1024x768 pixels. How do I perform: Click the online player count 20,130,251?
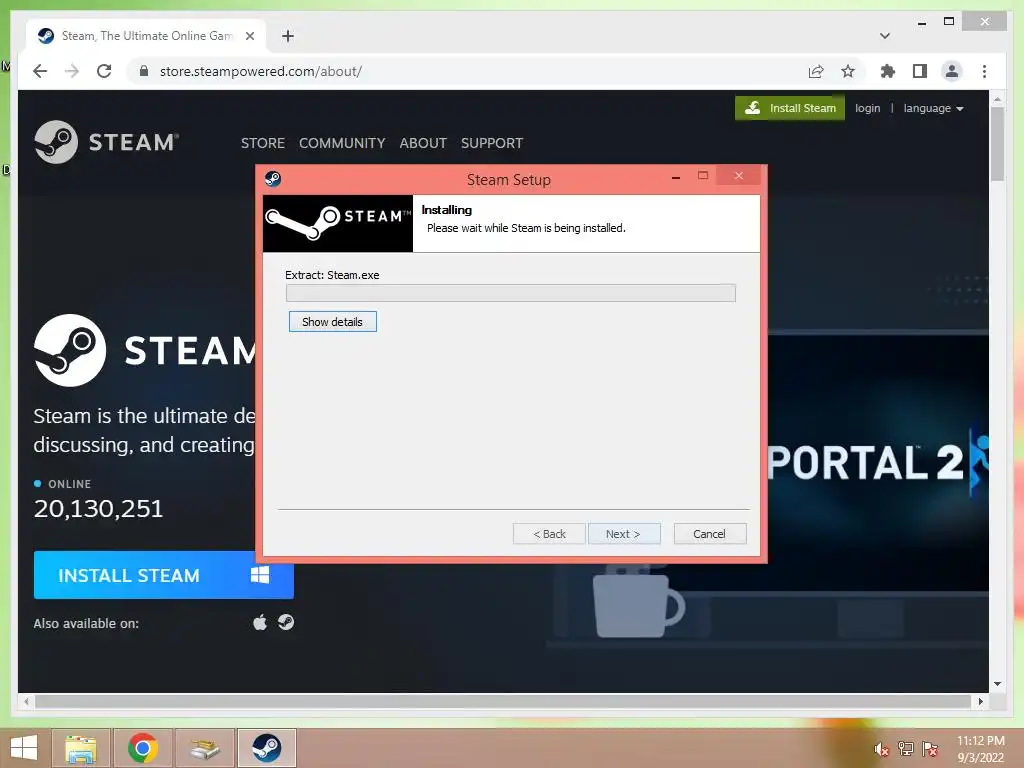(x=98, y=508)
